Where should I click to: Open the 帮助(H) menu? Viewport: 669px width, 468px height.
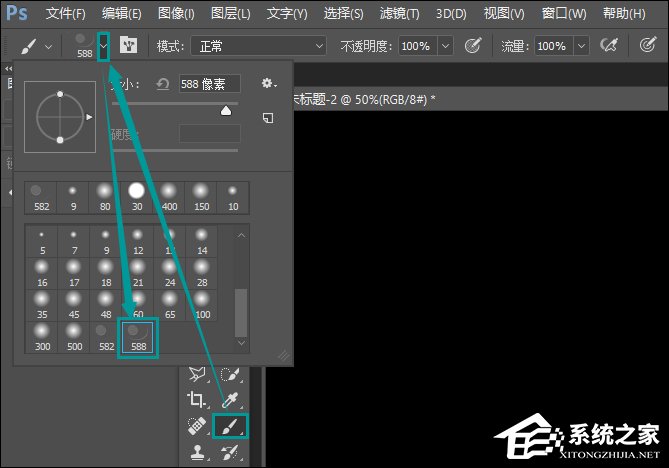pos(624,14)
